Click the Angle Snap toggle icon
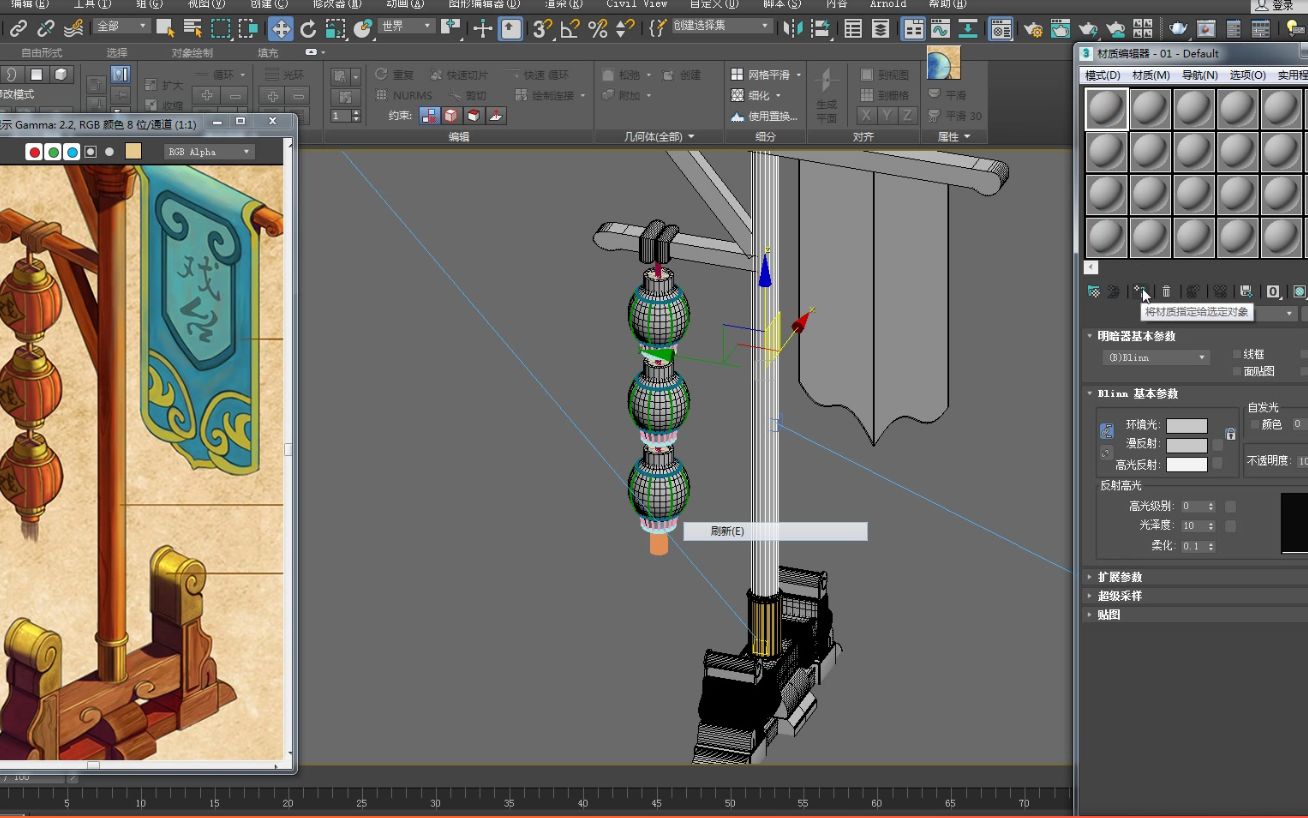The image size is (1308, 818). coord(570,29)
